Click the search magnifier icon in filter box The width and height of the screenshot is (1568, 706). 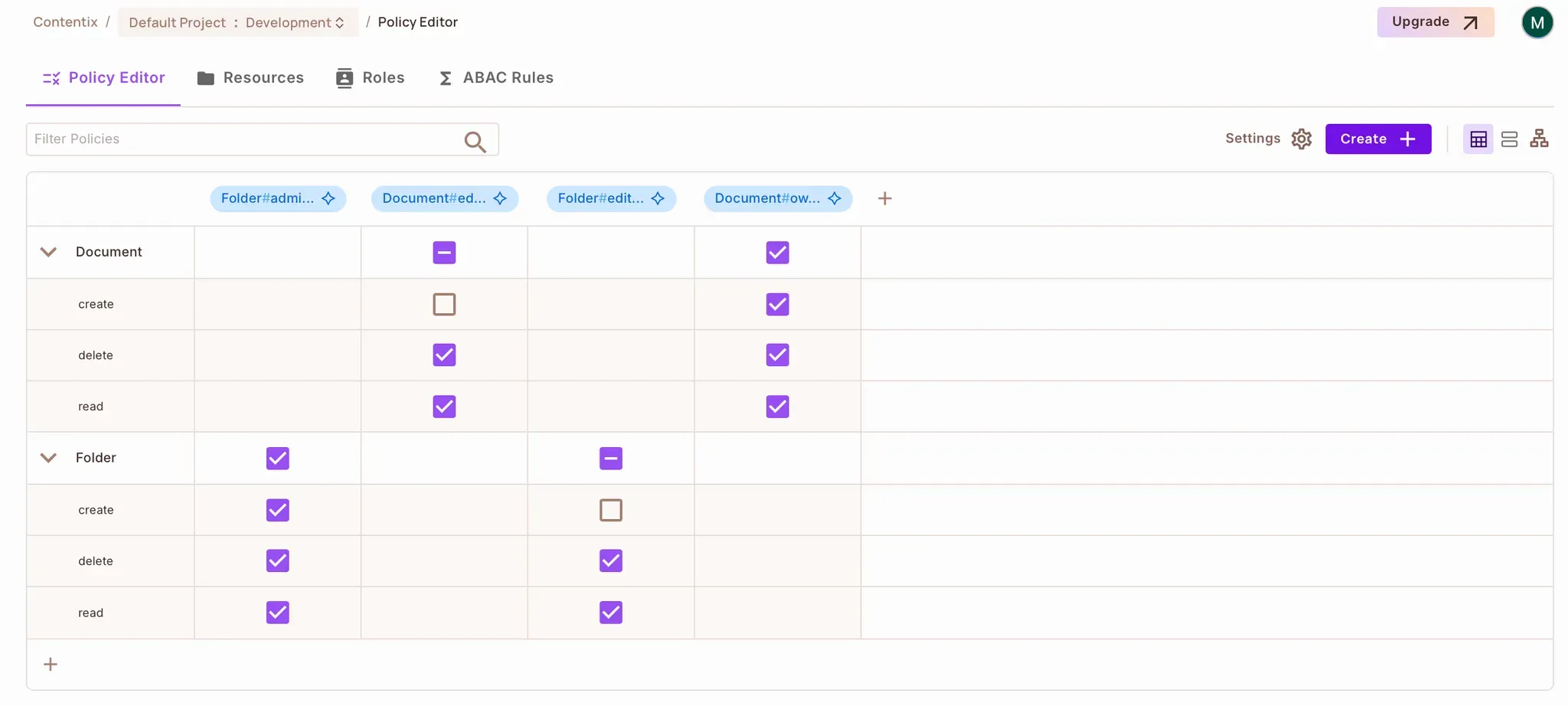tap(475, 141)
